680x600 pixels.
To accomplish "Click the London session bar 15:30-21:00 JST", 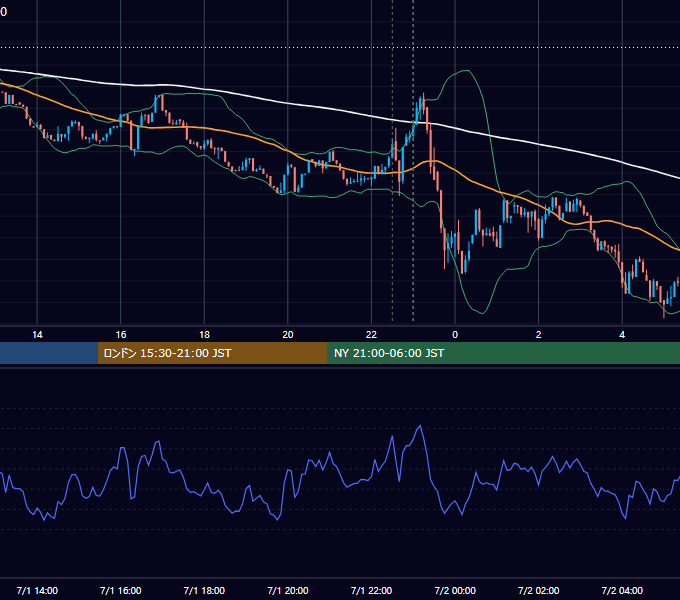I will coord(212,353).
